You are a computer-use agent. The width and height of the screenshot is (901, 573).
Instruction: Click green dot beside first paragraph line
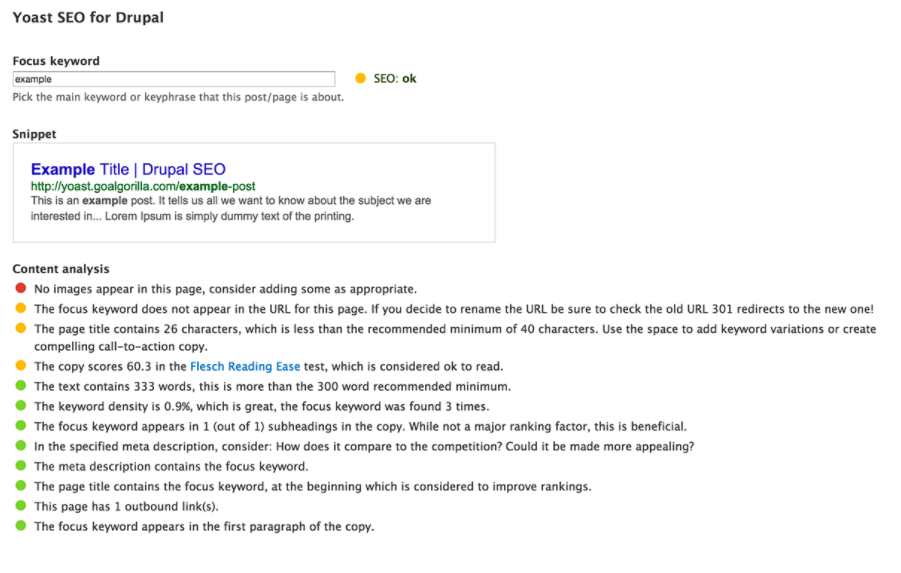[x=21, y=525]
